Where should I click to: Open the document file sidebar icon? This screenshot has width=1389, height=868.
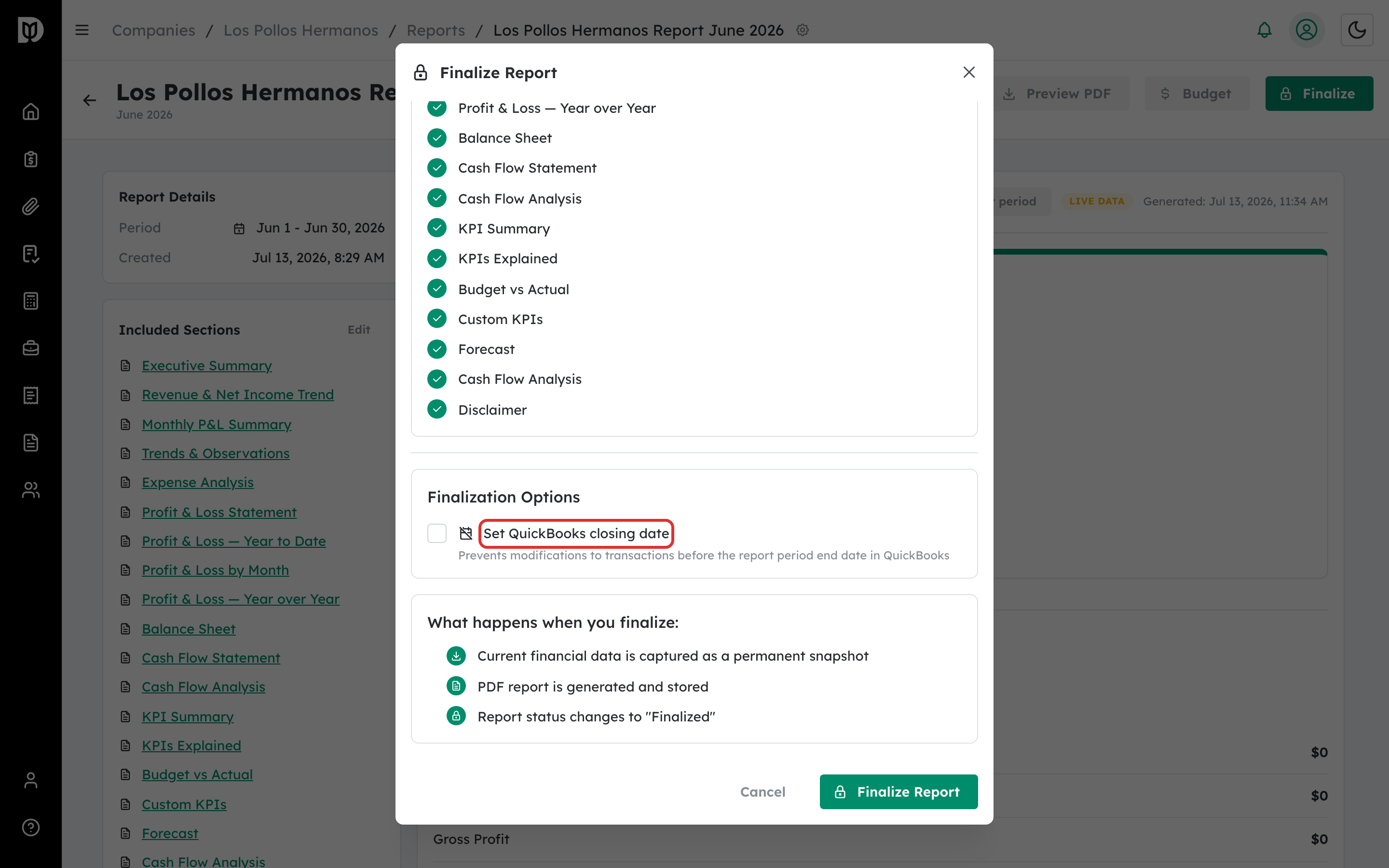point(30,443)
